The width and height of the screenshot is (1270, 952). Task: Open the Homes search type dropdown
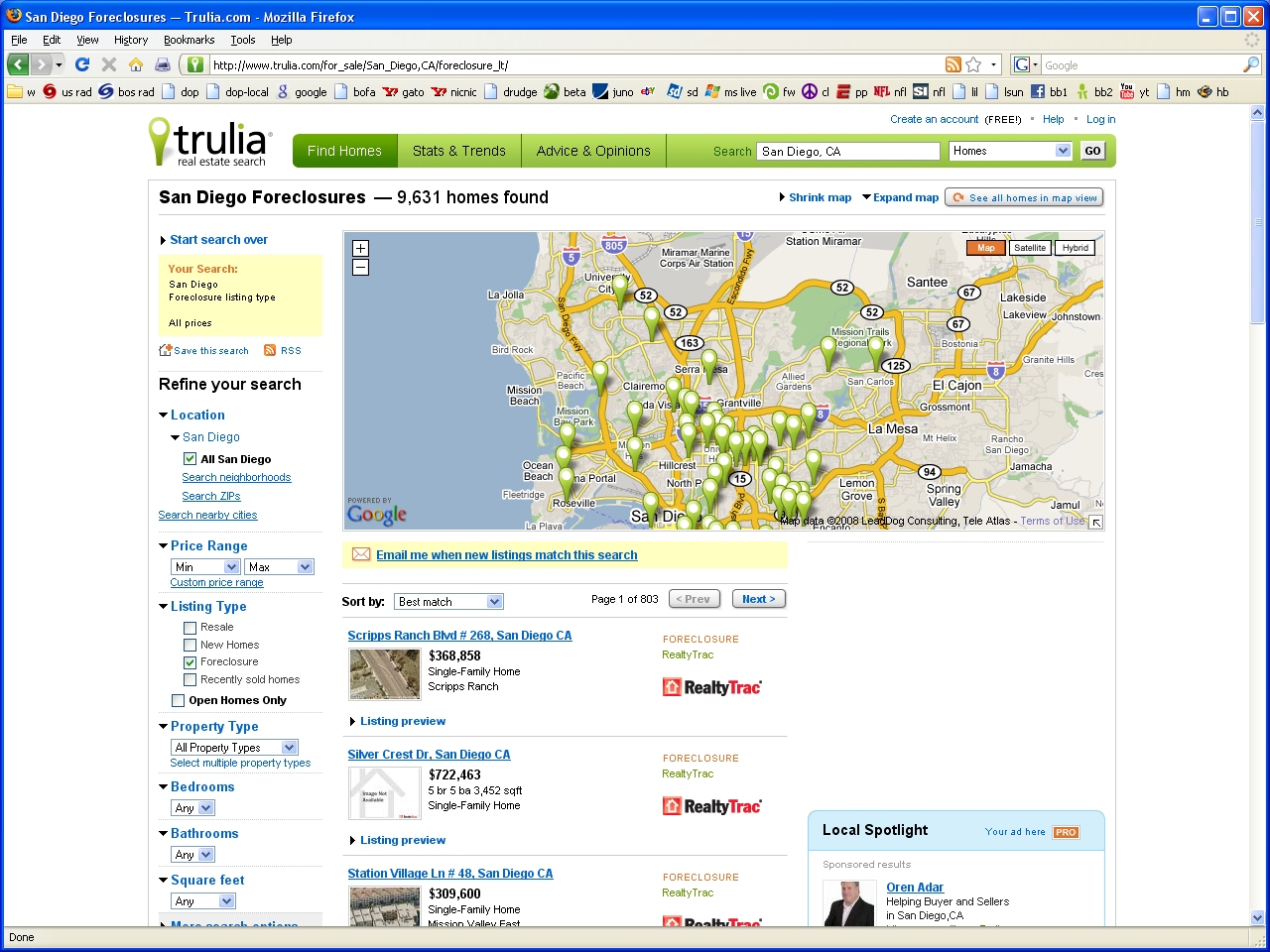[x=1010, y=151]
